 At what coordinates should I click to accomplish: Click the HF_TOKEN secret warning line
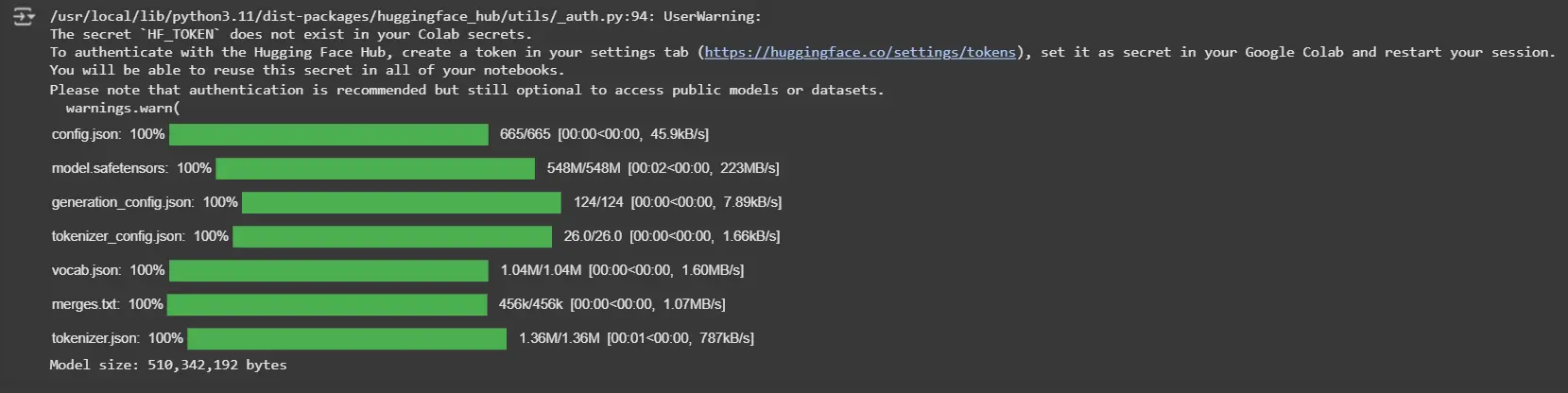click(291, 35)
